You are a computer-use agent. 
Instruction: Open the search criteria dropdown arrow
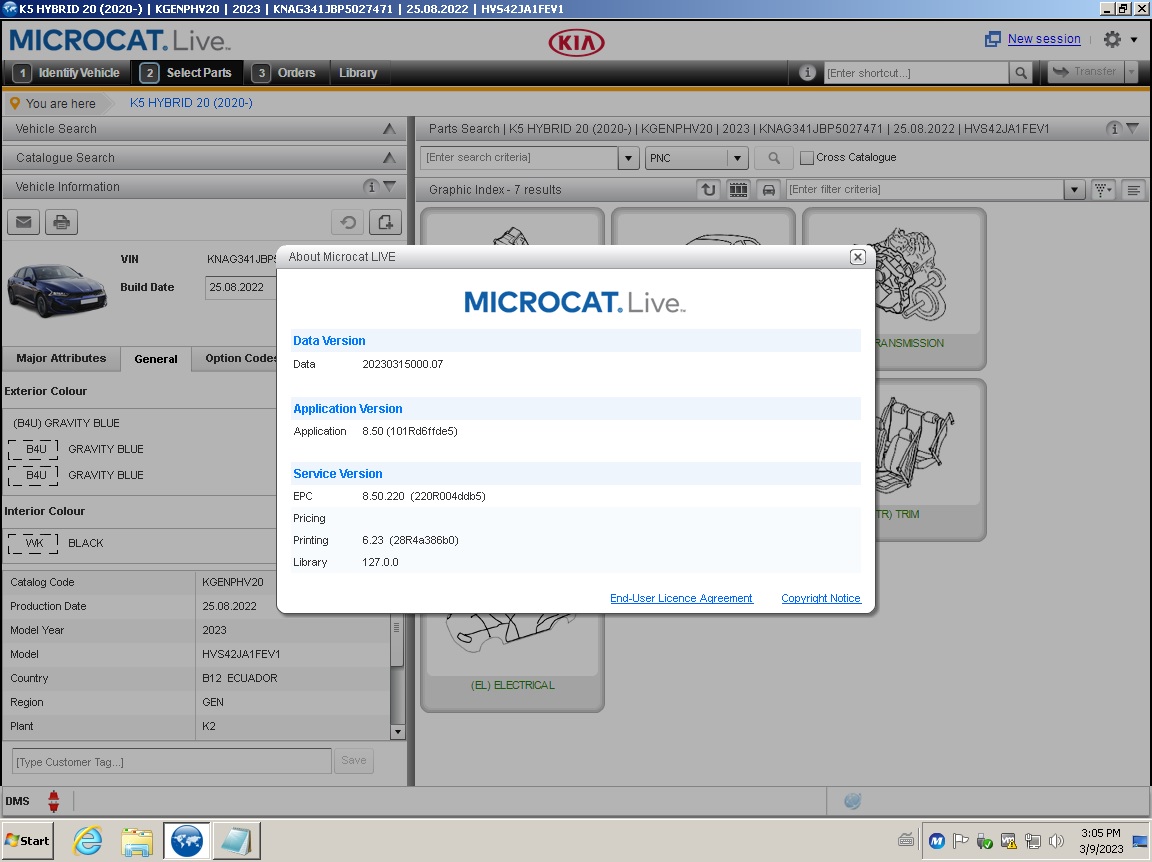coord(628,157)
